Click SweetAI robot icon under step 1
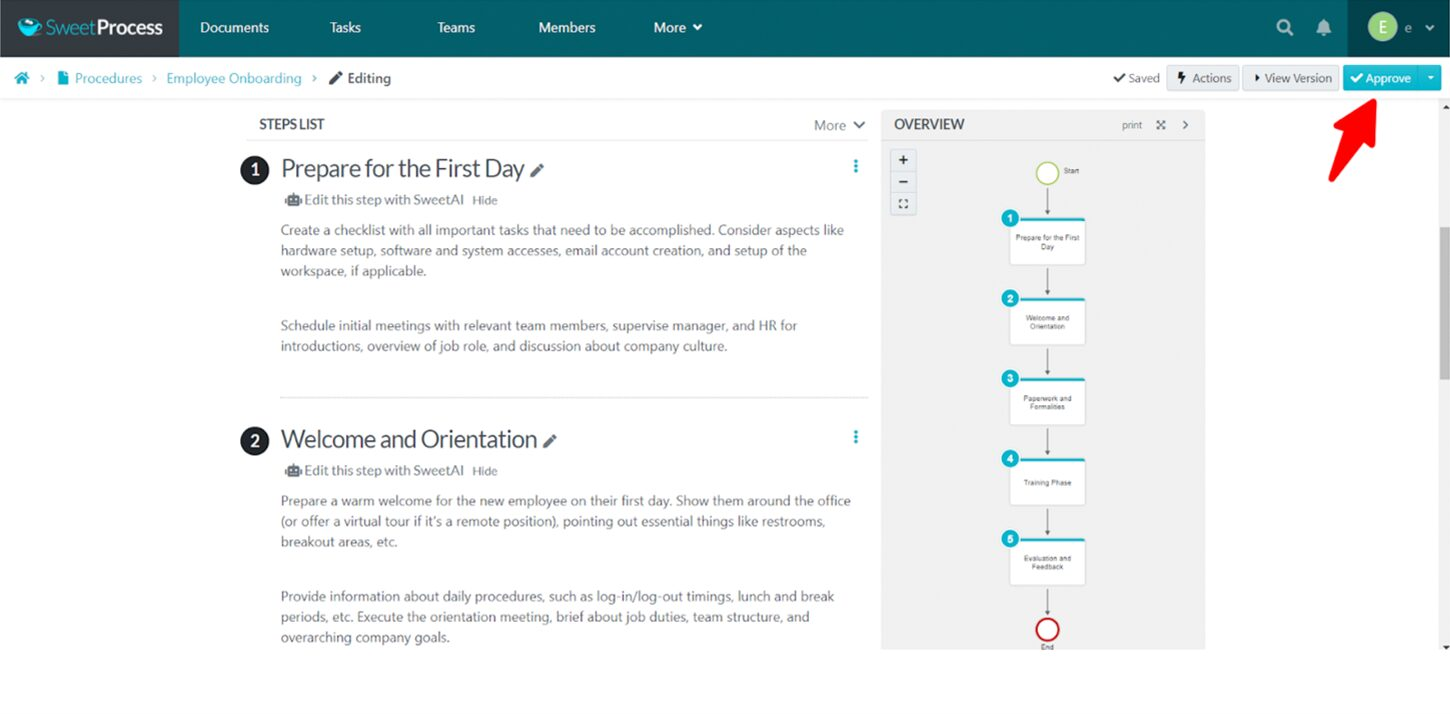Screen dimensions: 1450x714 pos(292,200)
